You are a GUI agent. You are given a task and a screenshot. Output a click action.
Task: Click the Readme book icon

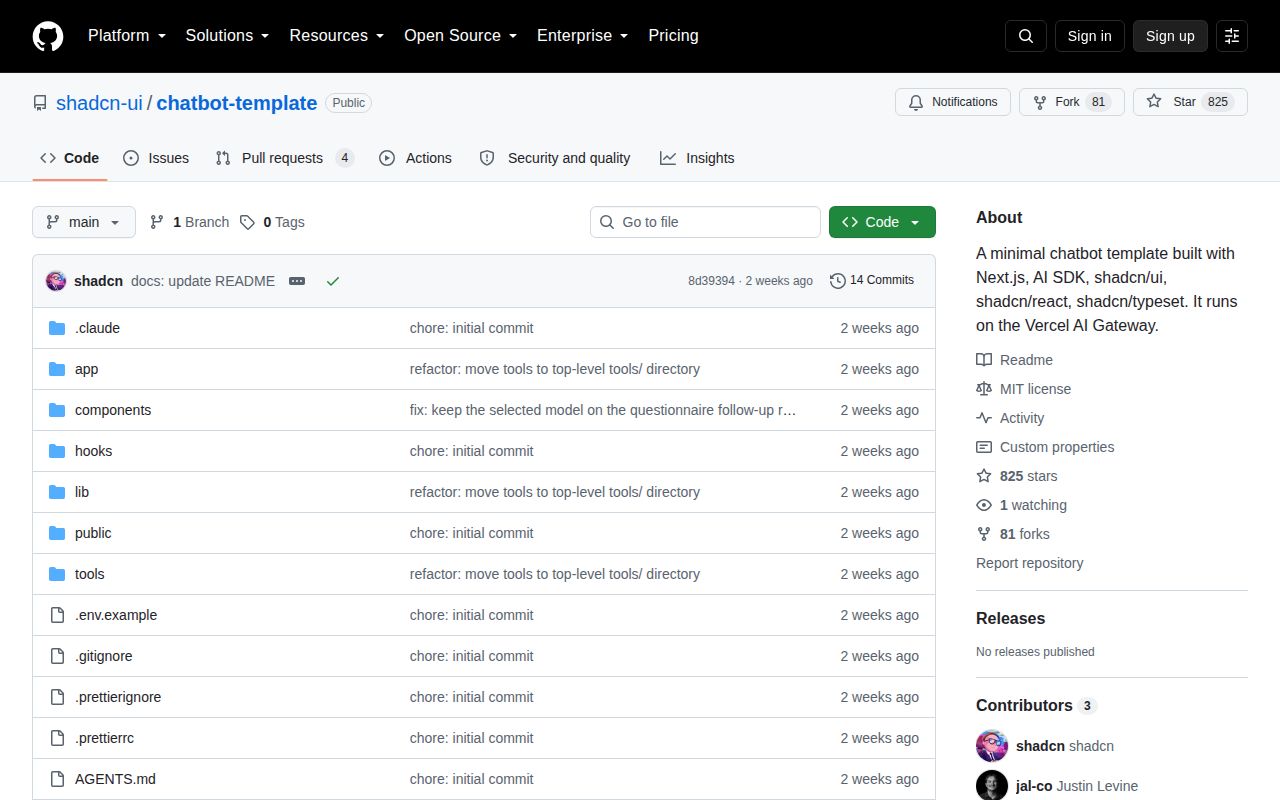[984, 360]
